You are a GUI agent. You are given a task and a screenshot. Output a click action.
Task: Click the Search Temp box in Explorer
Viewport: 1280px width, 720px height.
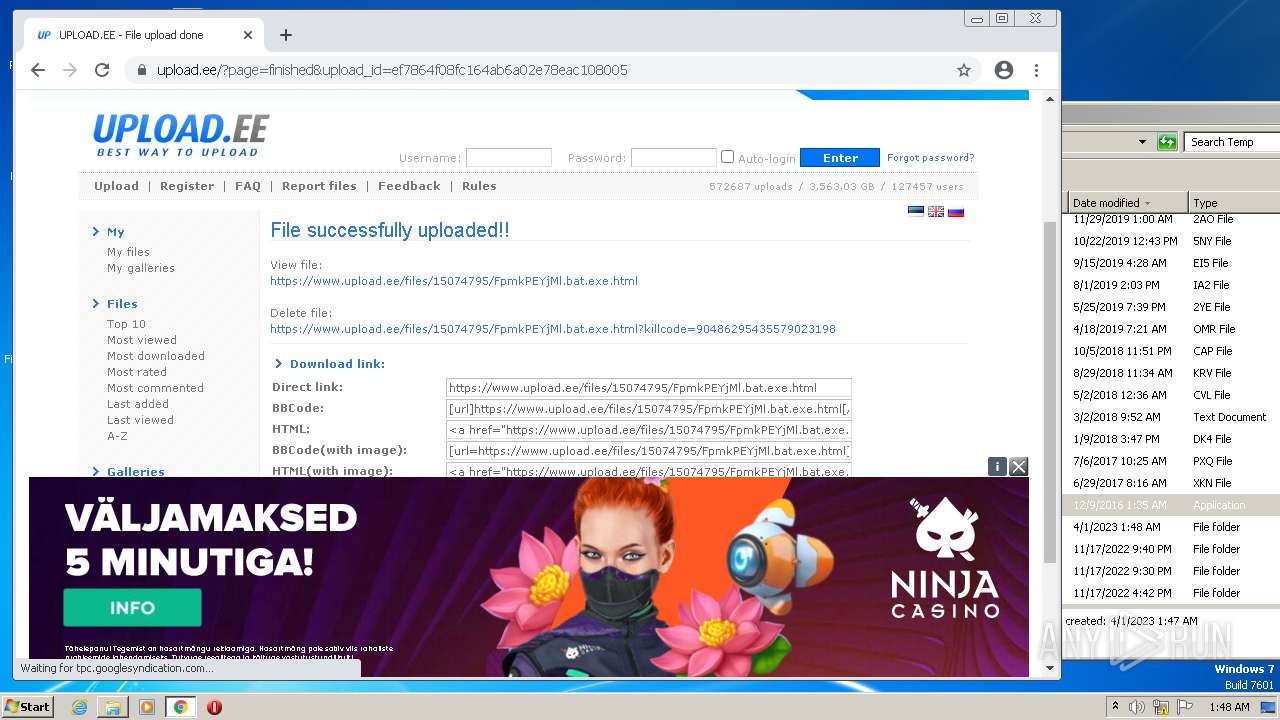(1232, 142)
